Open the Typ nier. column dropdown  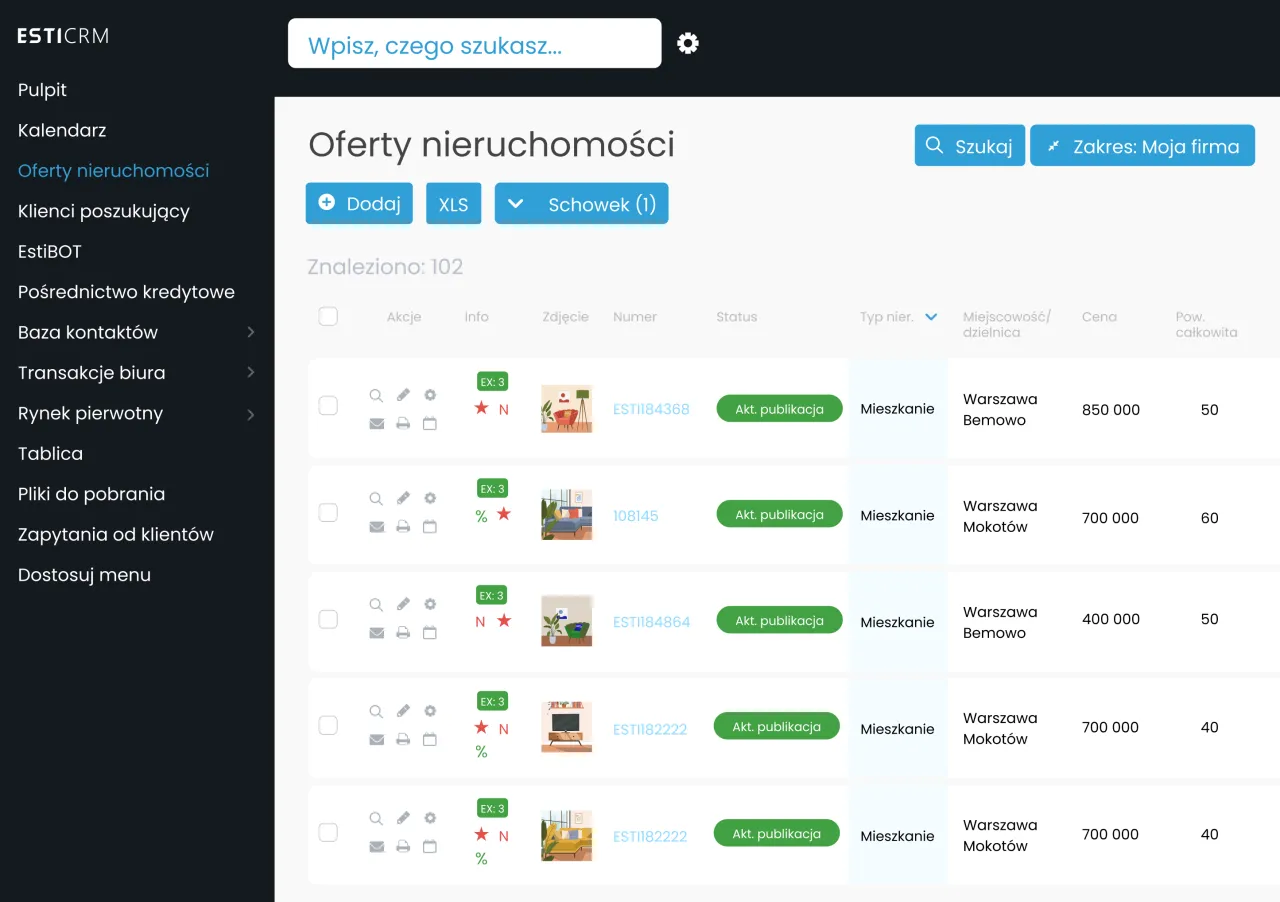pyautogui.click(x=932, y=315)
